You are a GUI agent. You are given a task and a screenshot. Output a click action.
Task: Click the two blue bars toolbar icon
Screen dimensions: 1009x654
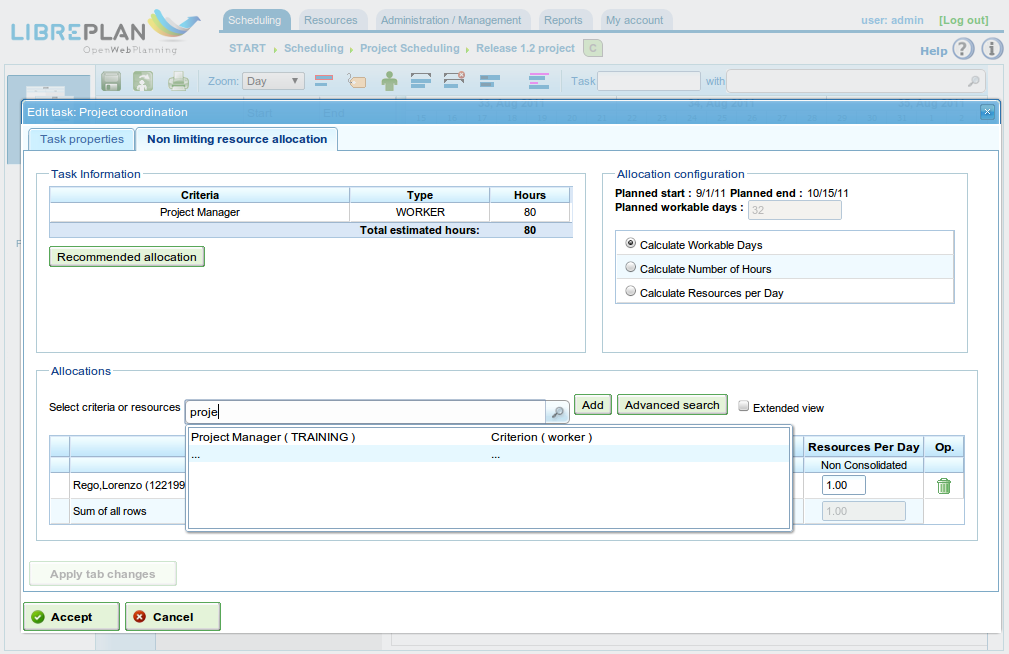pyautogui.click(x=490, y=81)
